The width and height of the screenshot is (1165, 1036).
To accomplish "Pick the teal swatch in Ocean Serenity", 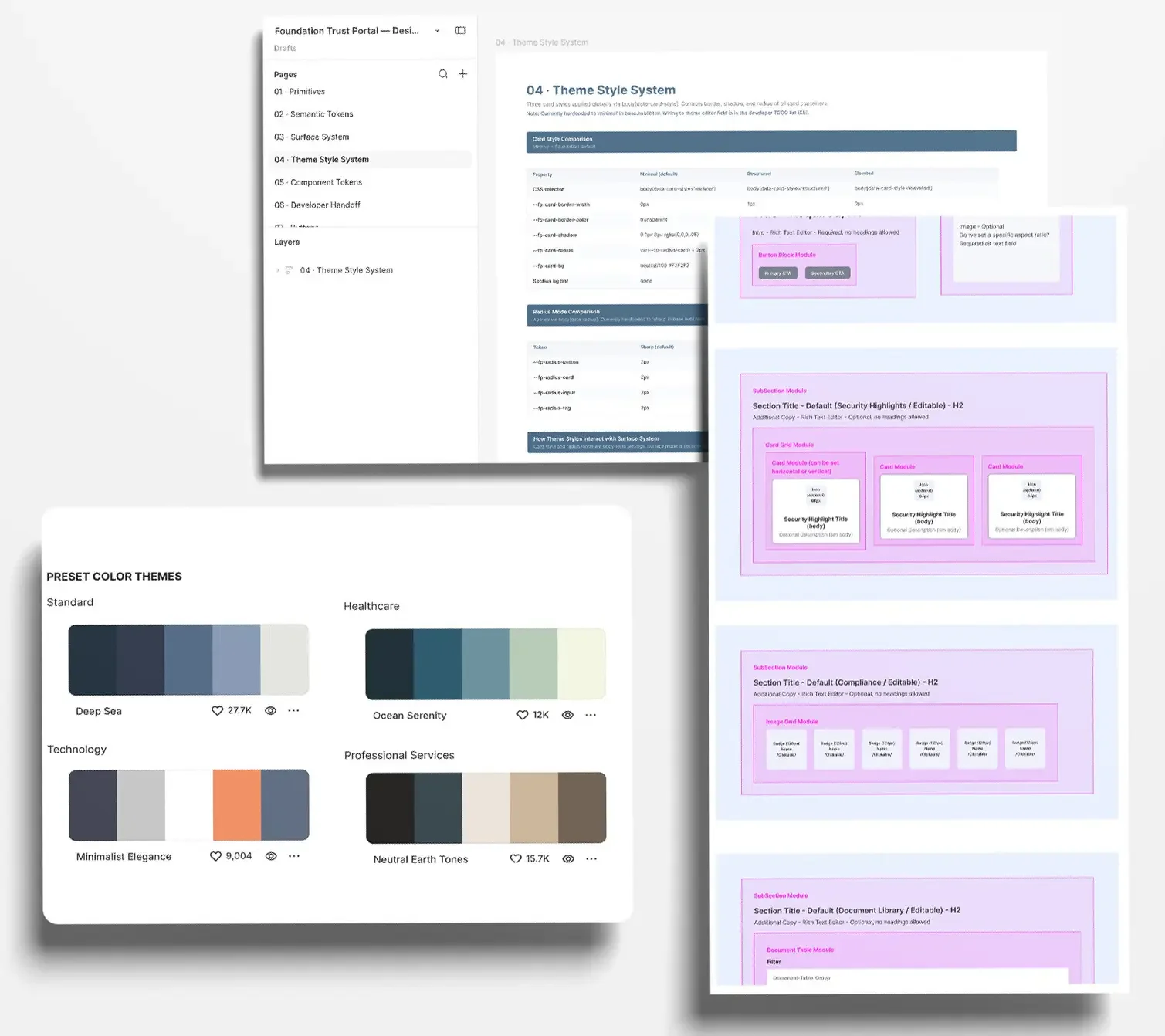I will tap(438, 664).
